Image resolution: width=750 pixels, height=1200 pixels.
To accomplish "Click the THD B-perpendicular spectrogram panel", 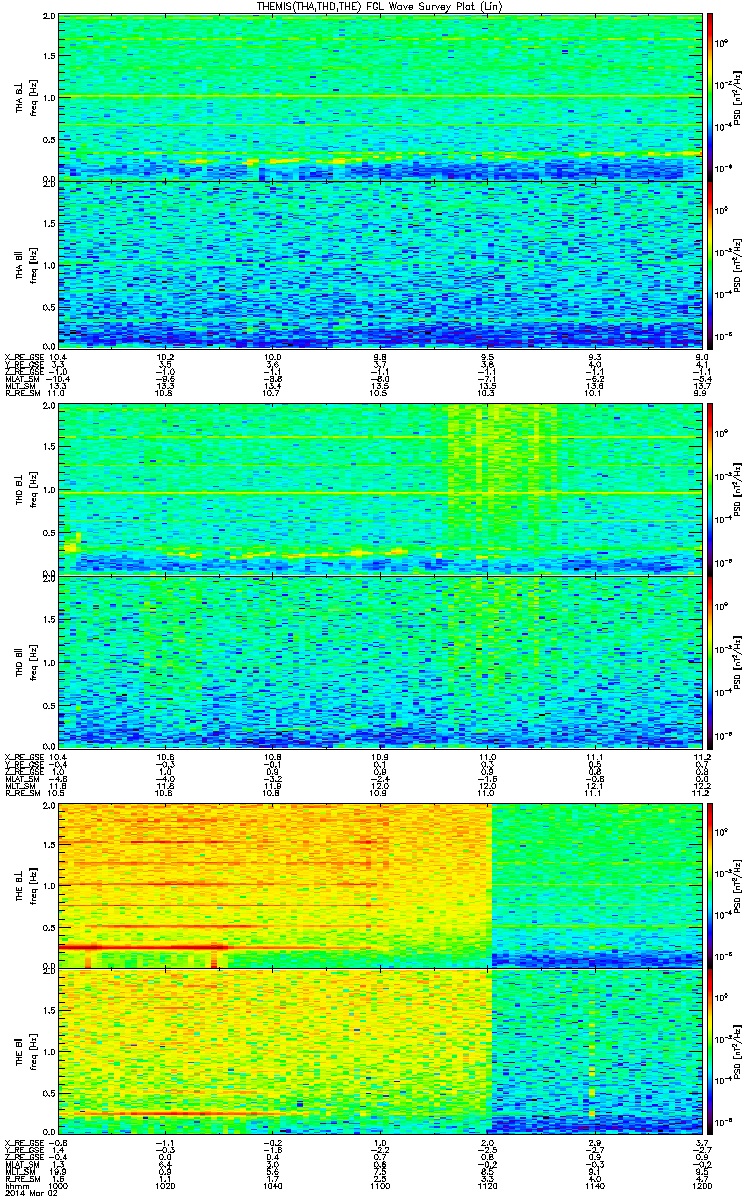I will (x=380, y=491).
